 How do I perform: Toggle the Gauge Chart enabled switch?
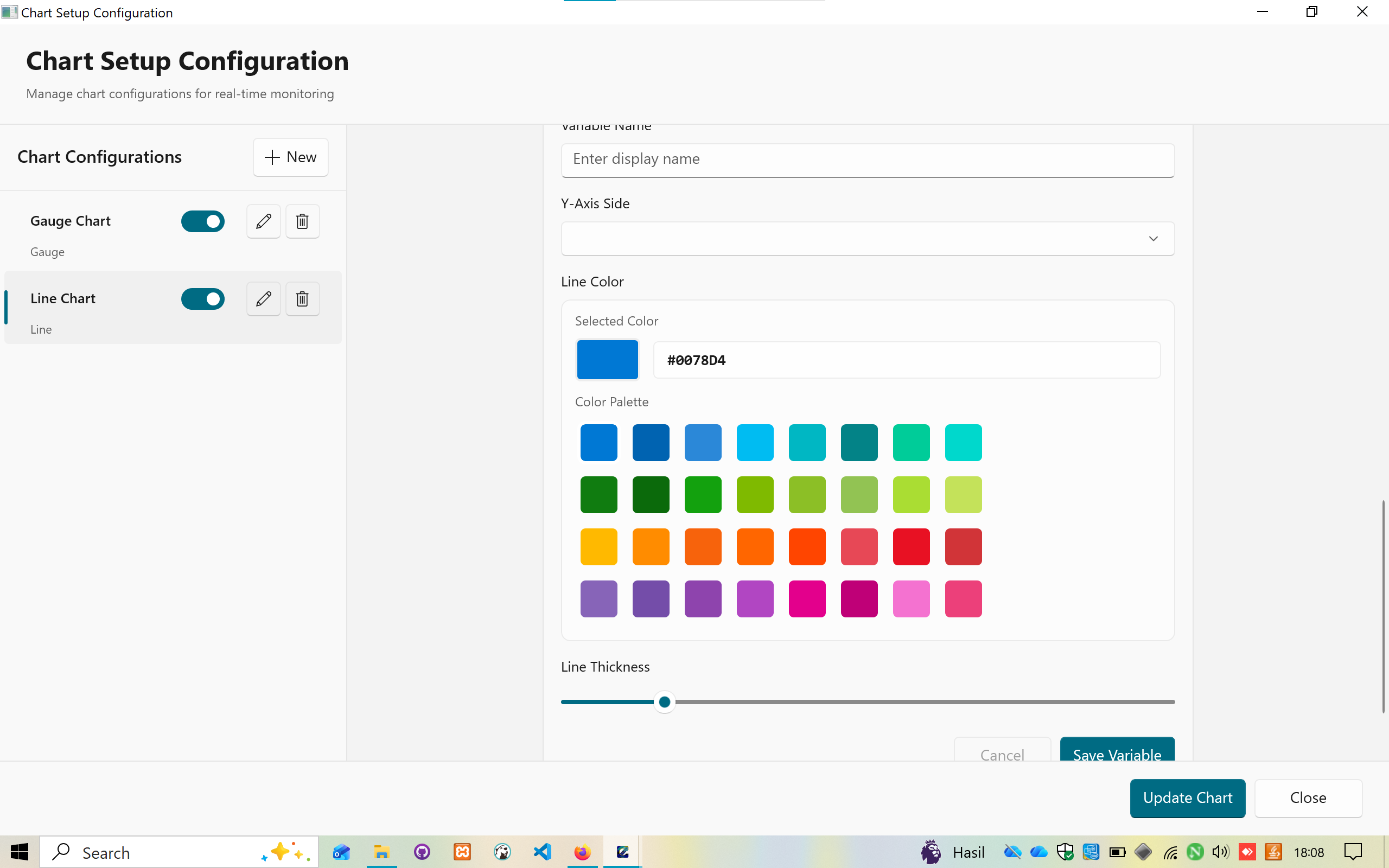202,221
